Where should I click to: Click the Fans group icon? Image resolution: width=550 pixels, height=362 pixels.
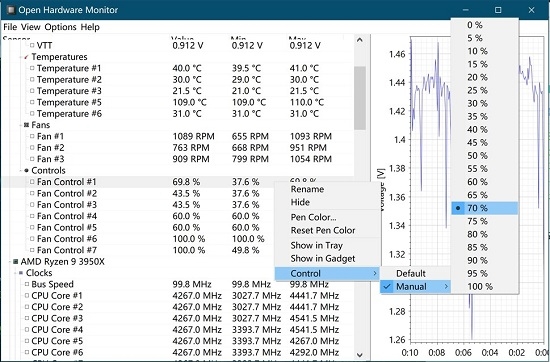point(26,125)
